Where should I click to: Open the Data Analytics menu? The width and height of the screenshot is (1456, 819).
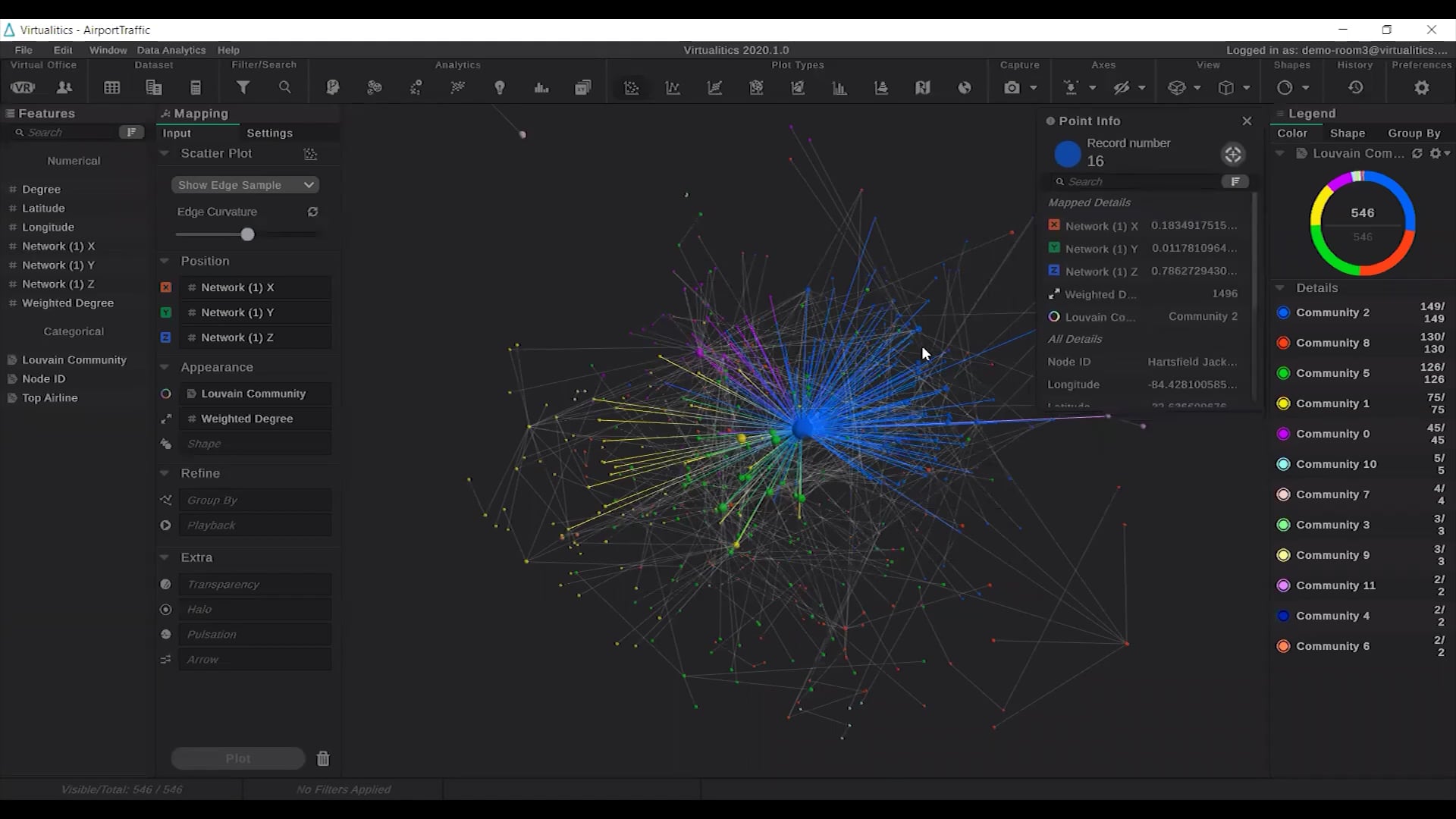pos(171,50)
